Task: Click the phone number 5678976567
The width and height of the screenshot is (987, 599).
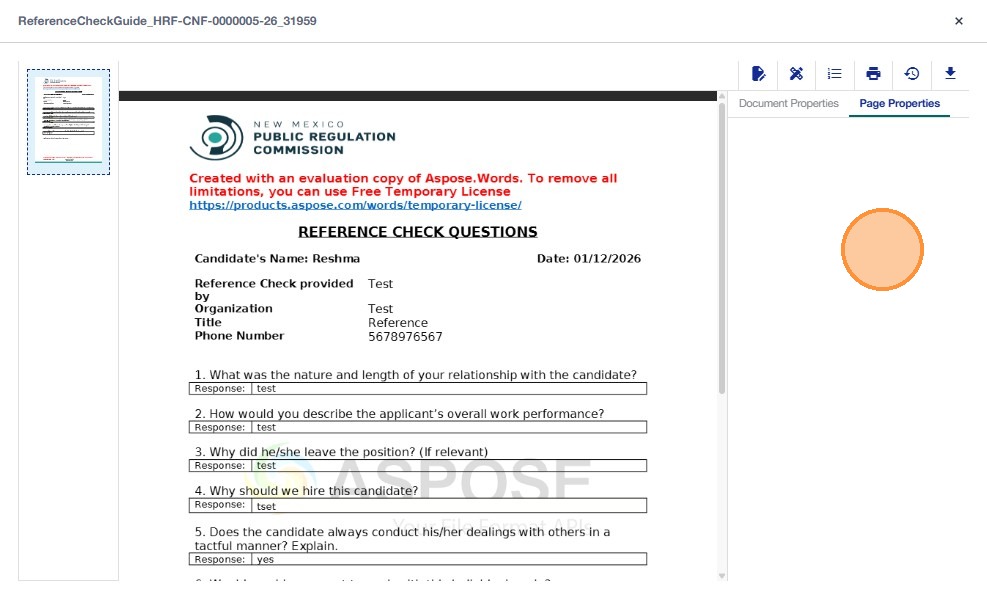Action: click(x=405, y=337)
